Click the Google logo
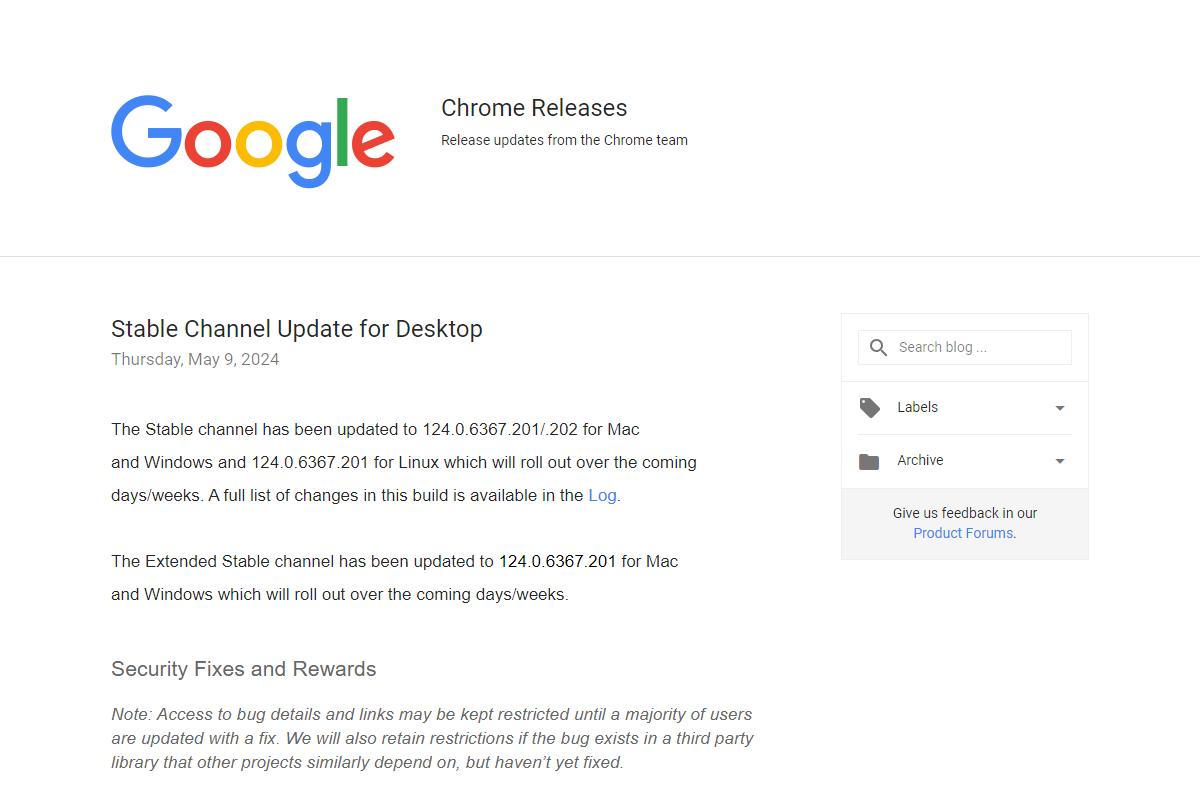This screenshot has width=1200, height=800. click(x=253, y=141)
